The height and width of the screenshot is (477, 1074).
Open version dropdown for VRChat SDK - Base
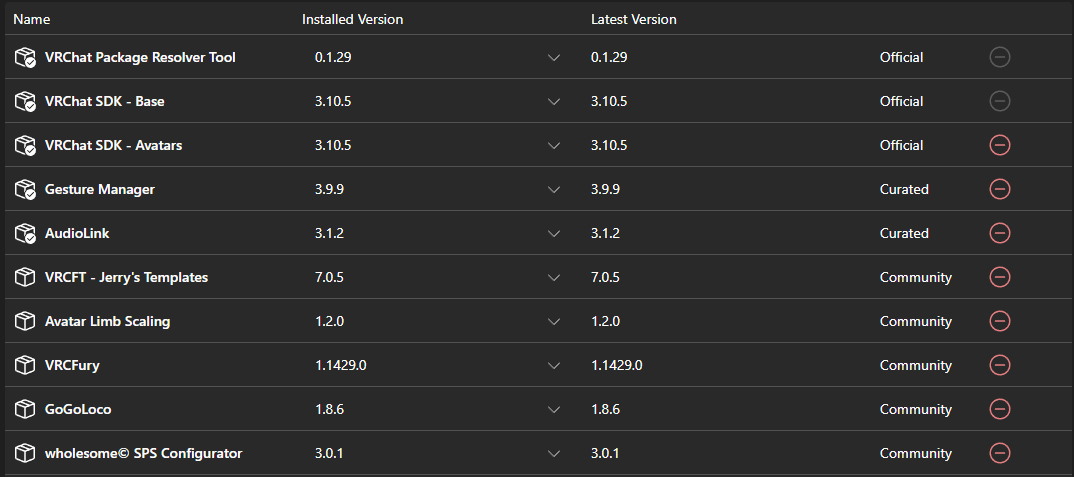(554, 101)
